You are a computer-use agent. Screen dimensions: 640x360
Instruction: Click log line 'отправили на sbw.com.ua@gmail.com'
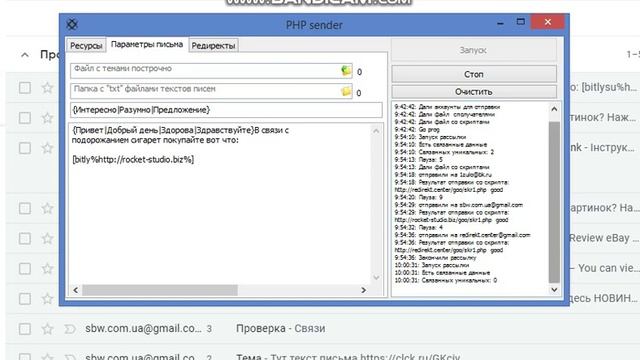(458, 205)
